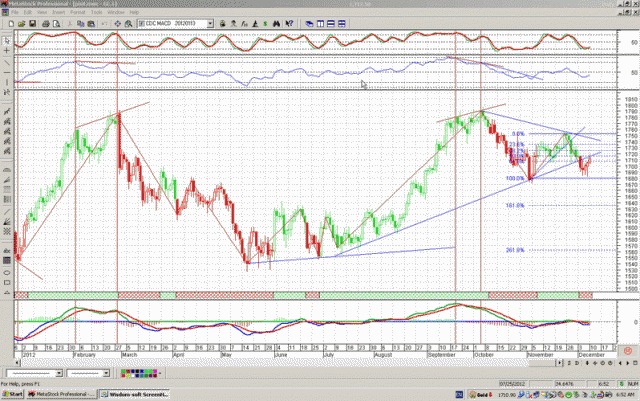Click the red circular icon beside date axis
Screen dimensions: 640x401
tap(627, 351)
